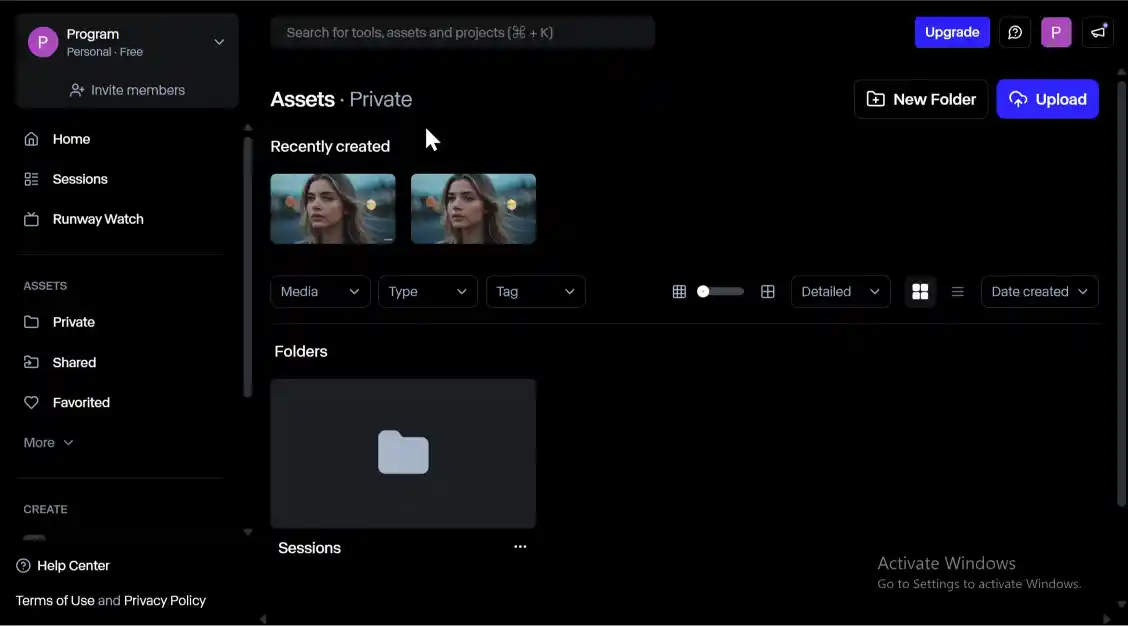Open Favorited assets in the sidebar
The height and width of the screenshot is (626, 1128).
click(x=80, y=402)
